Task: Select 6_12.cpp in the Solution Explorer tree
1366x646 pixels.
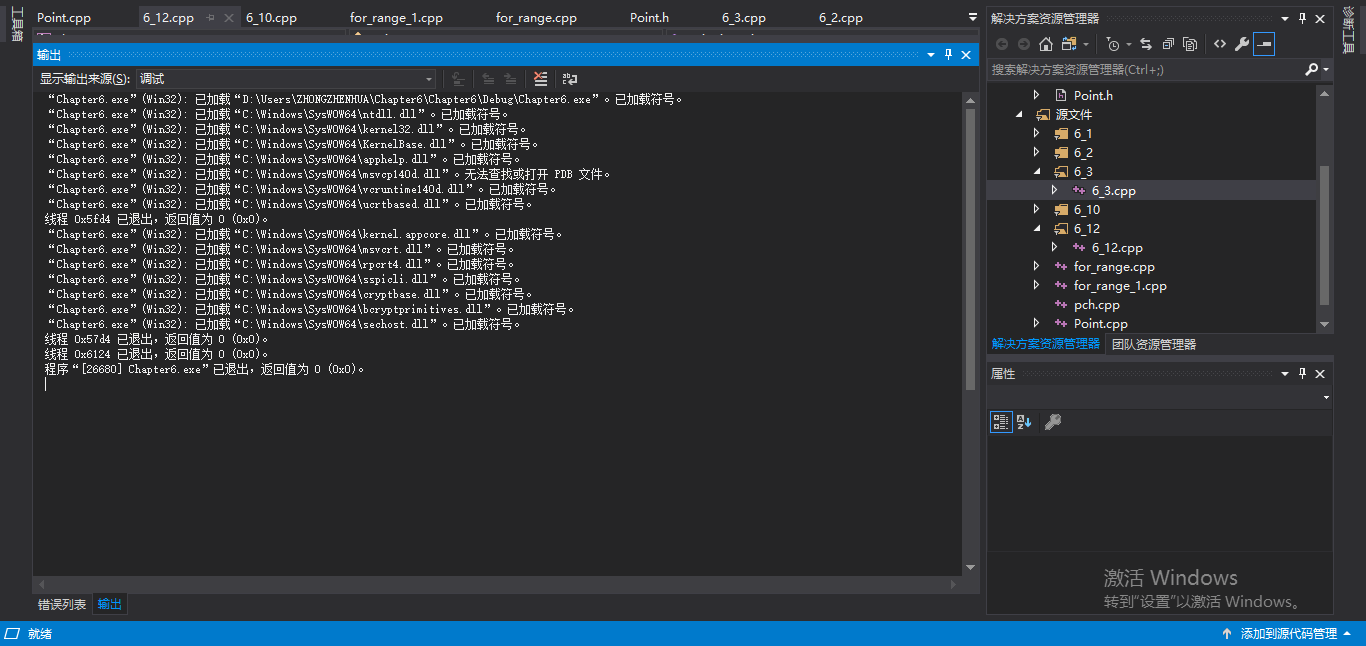Action: click(x=1117, y=247)
